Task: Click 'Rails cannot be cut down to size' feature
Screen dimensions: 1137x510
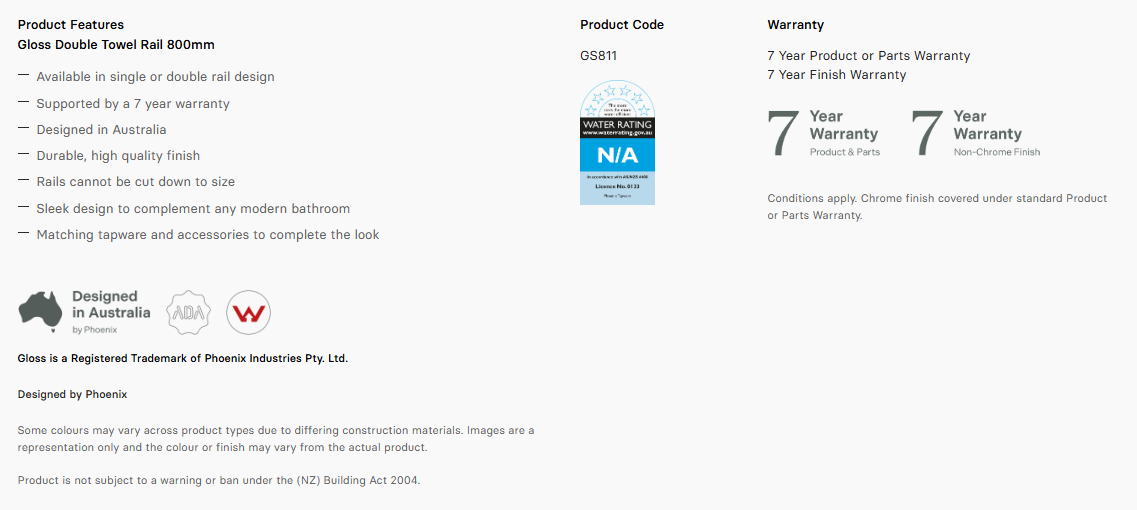Action: click(x=136, y=182)
